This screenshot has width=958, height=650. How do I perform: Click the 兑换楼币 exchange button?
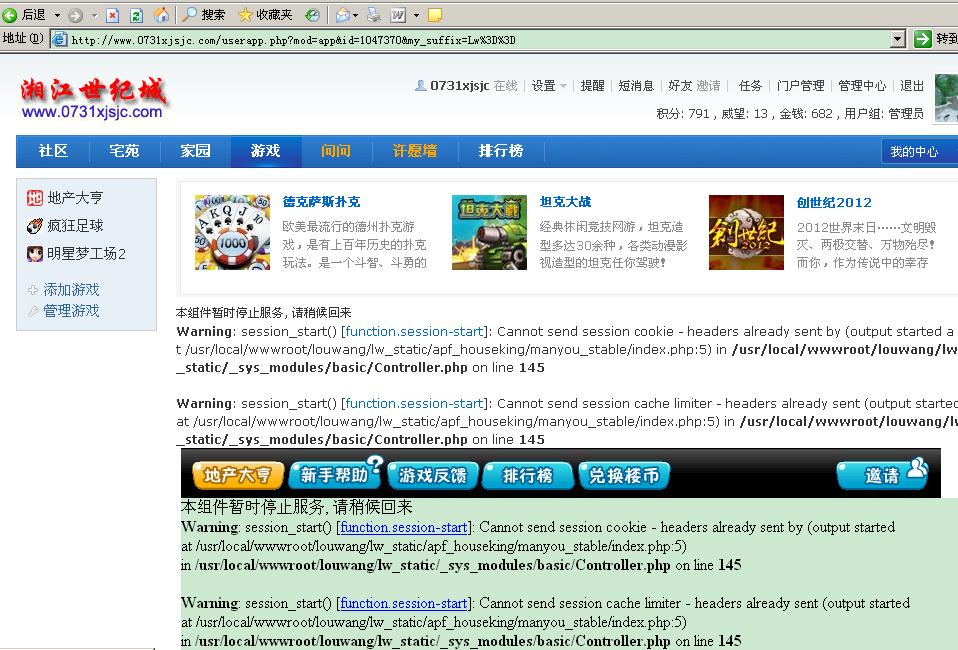[x=624, y=475]
